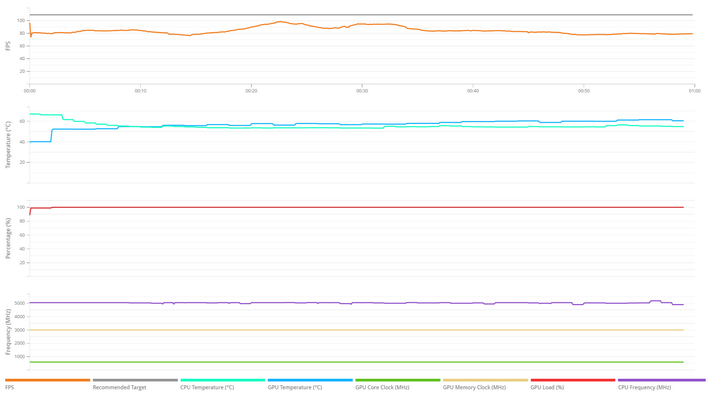Select the GPU Memory Clock (MHz) legend label
The image size is (708, 403).
pos(474,387)
